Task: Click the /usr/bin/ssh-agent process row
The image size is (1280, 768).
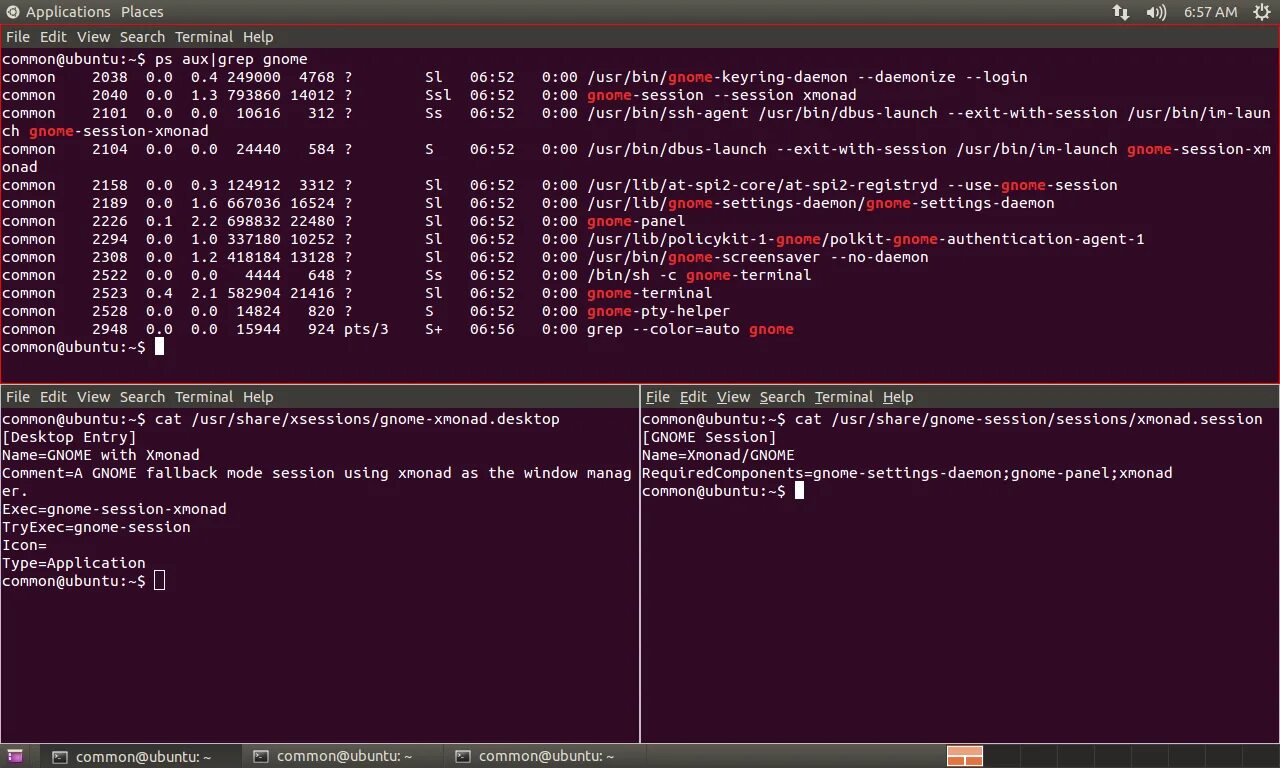Action: (636, 122)
